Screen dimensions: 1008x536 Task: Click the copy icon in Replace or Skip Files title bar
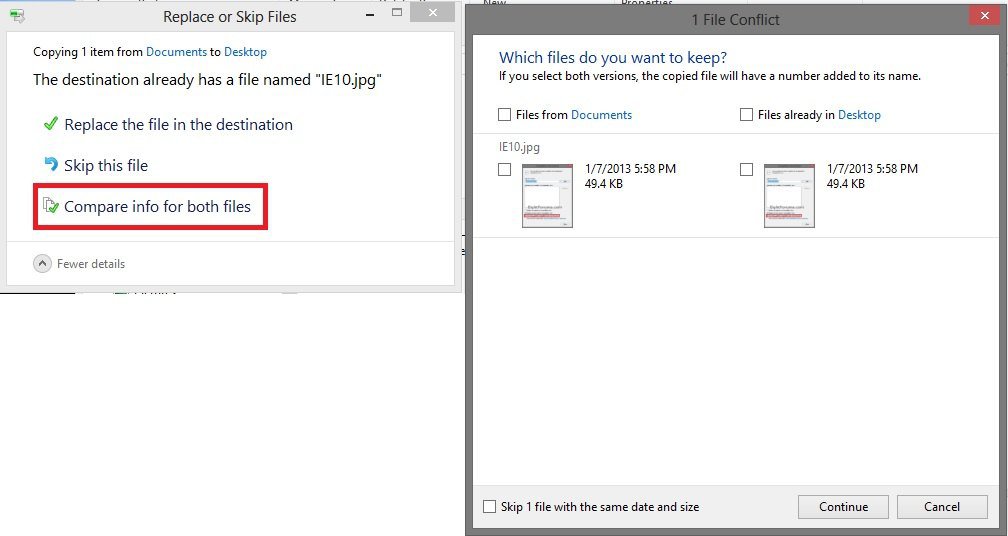pos(17,17)
